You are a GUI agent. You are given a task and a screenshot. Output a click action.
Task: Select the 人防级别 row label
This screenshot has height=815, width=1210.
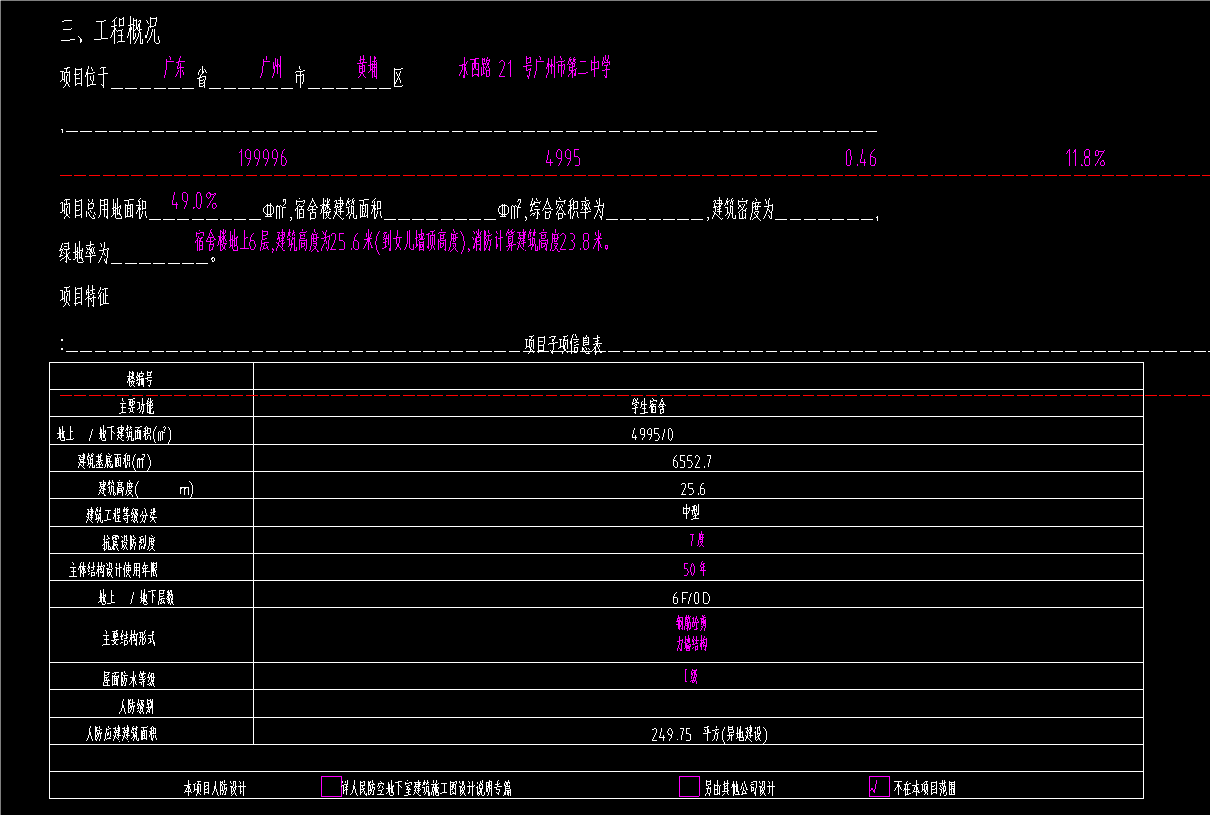pos(135,706)
